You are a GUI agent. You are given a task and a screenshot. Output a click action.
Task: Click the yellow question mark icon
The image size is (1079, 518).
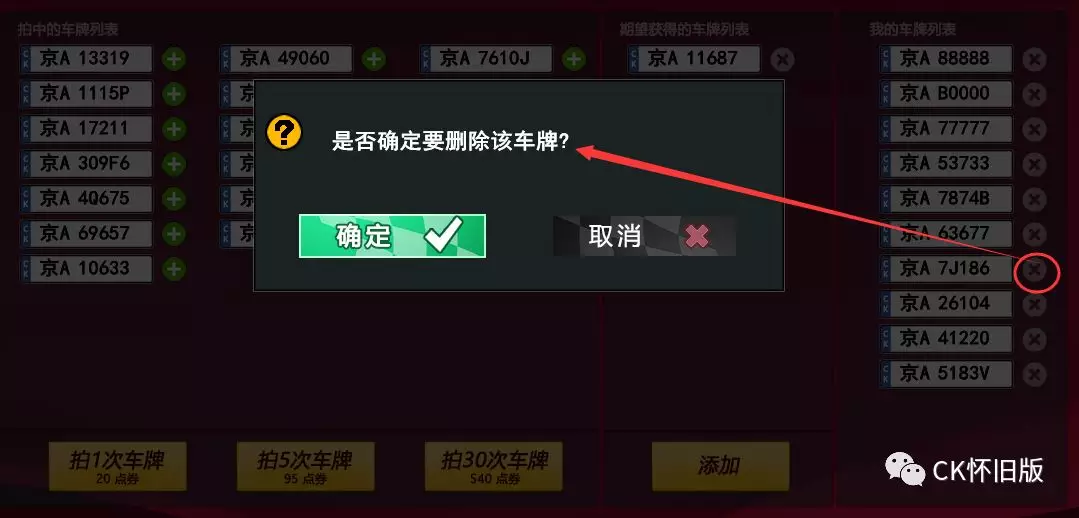pyautogui.click(x=284, y=133)
